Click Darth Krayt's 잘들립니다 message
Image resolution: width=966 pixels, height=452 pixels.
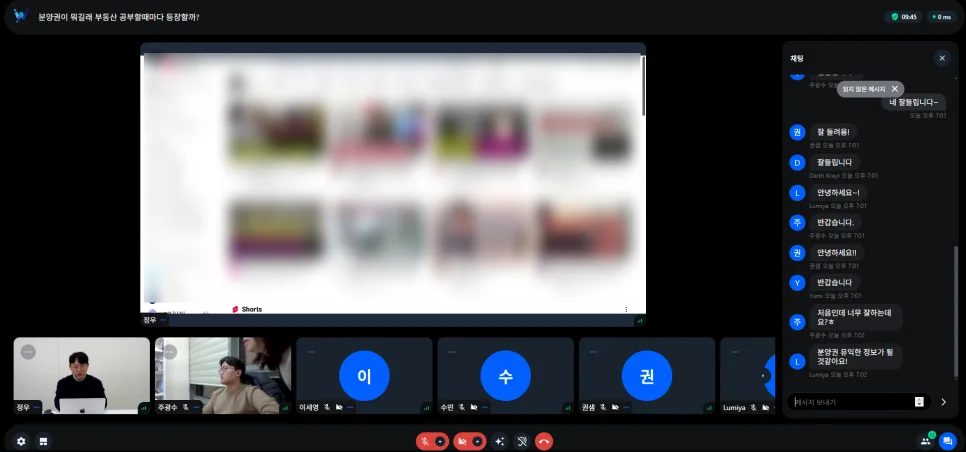coord(834,162)
